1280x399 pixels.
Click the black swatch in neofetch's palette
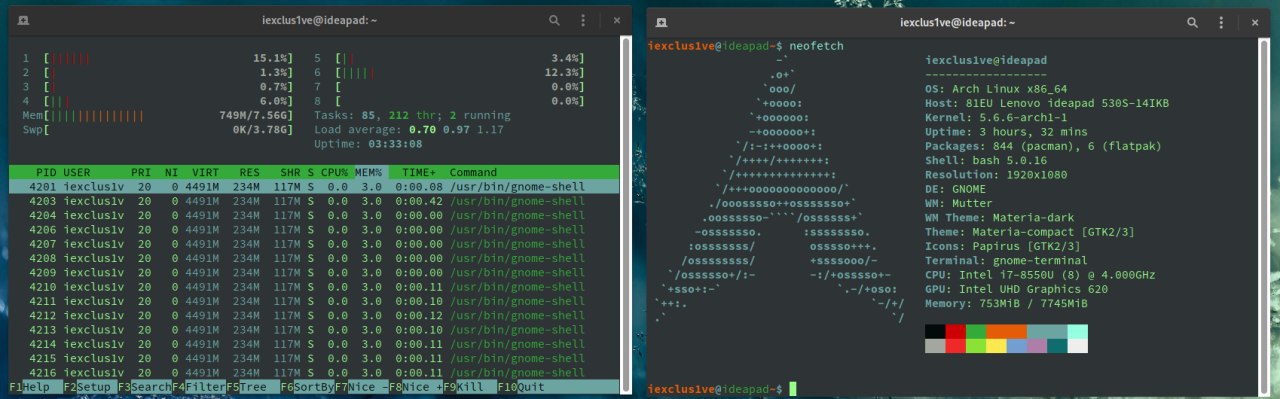click(935, 331)
